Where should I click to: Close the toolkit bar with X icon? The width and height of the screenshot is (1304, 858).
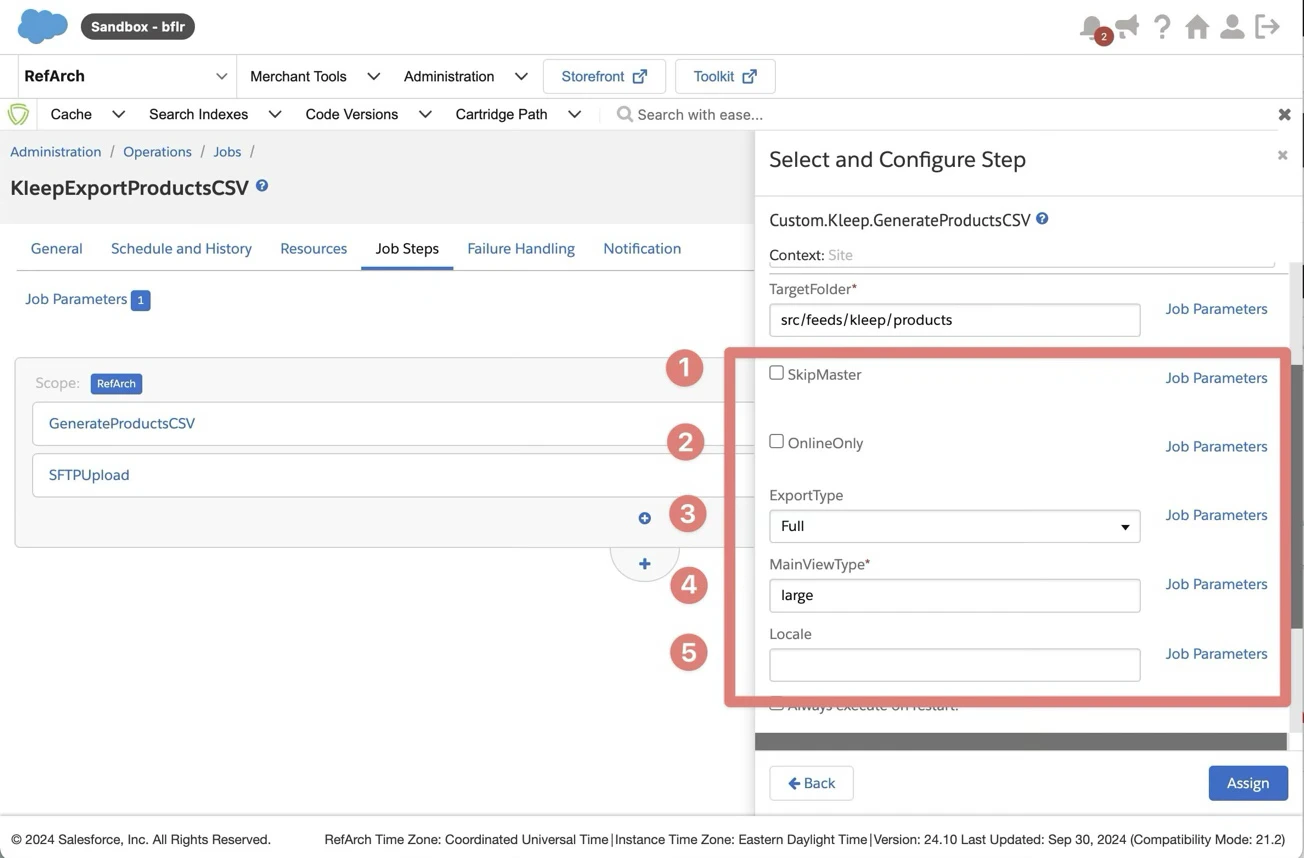coord(1284,115)
